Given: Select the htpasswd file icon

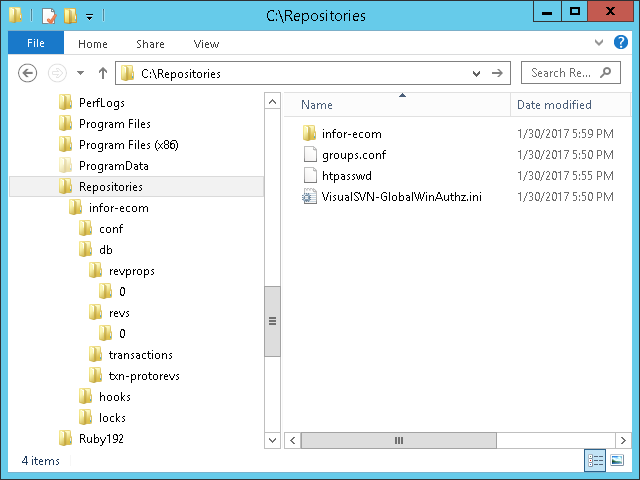Looking at the screenshot, I should 309,176.
